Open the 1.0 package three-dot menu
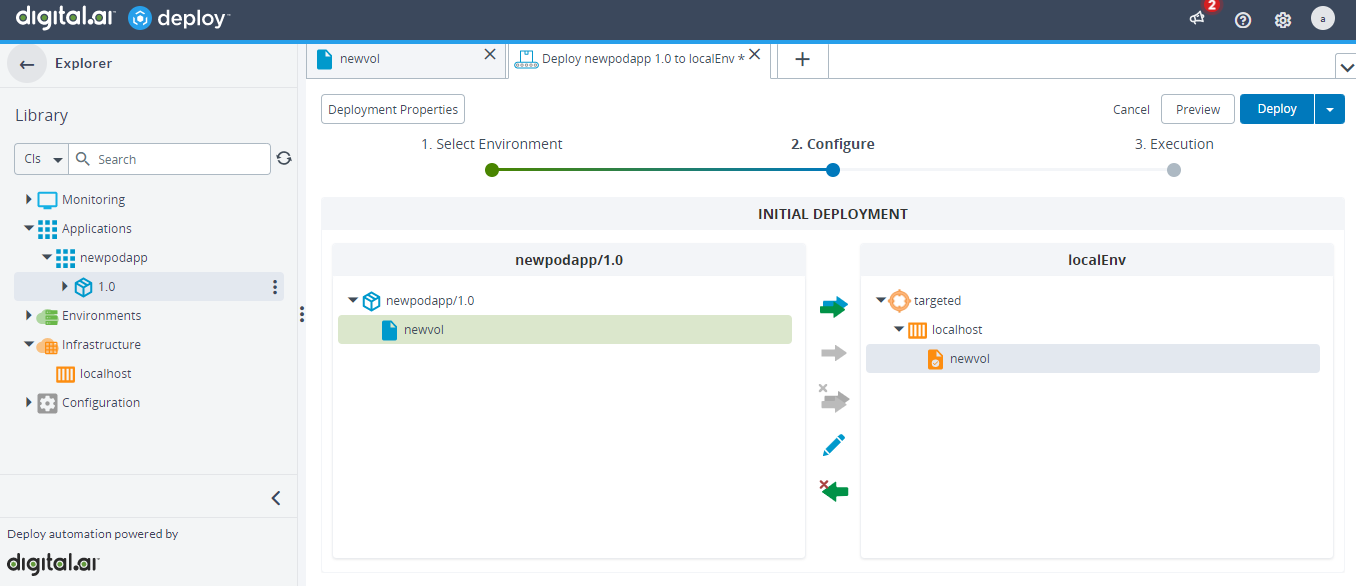The image size is (1356, 586). (275, 287)
